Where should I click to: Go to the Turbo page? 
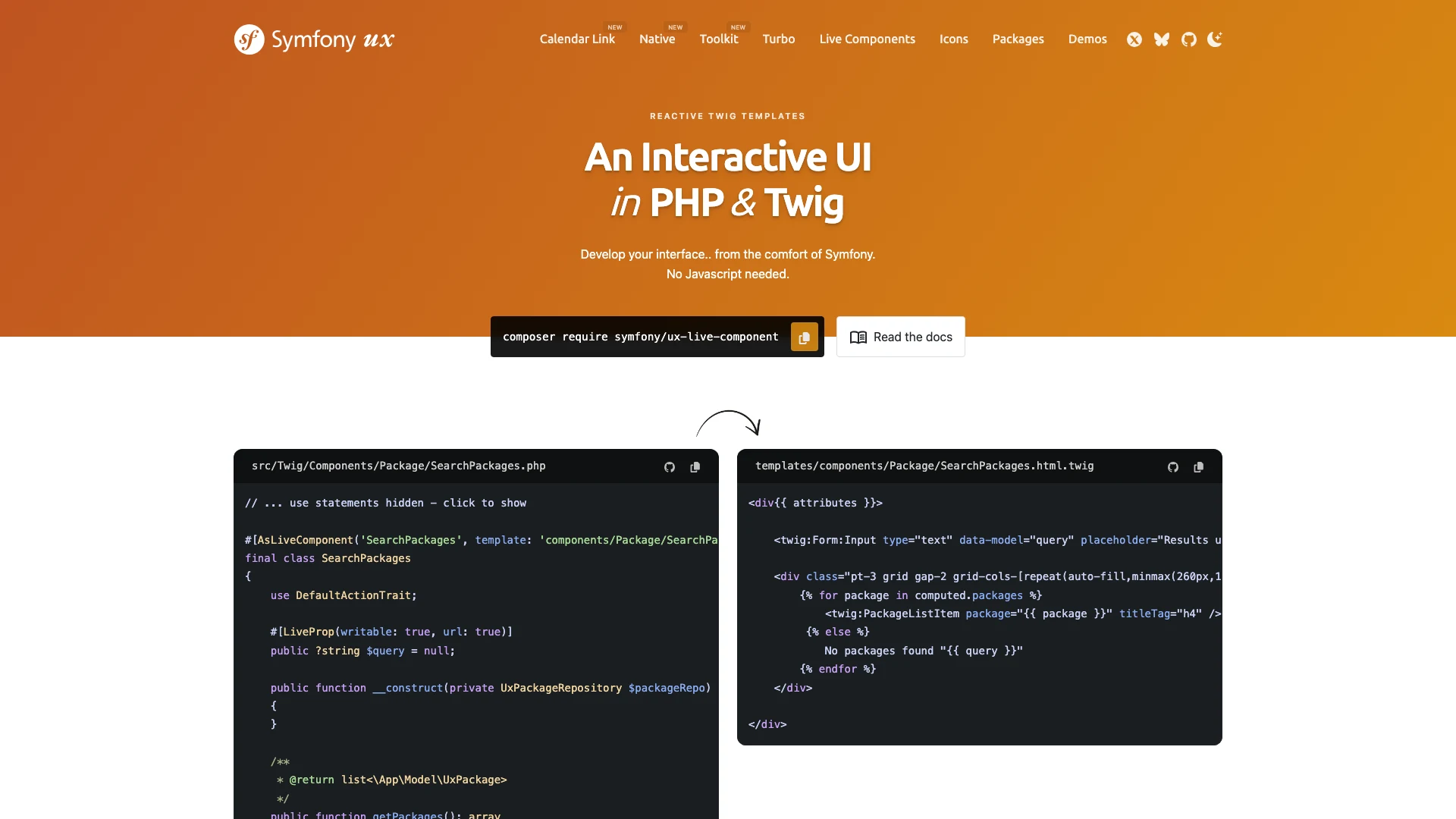779,39
